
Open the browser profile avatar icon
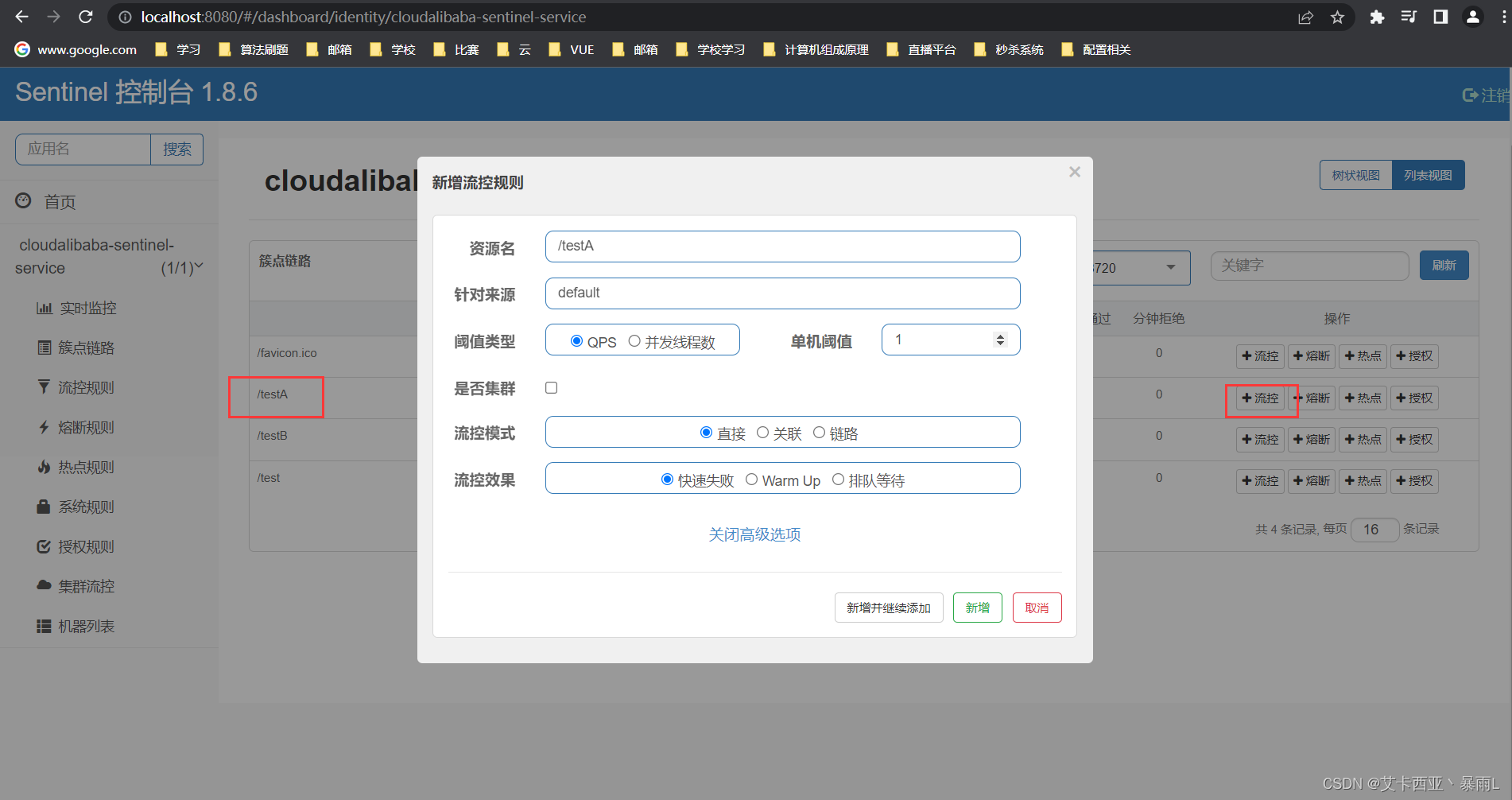tap(1472, 17)
